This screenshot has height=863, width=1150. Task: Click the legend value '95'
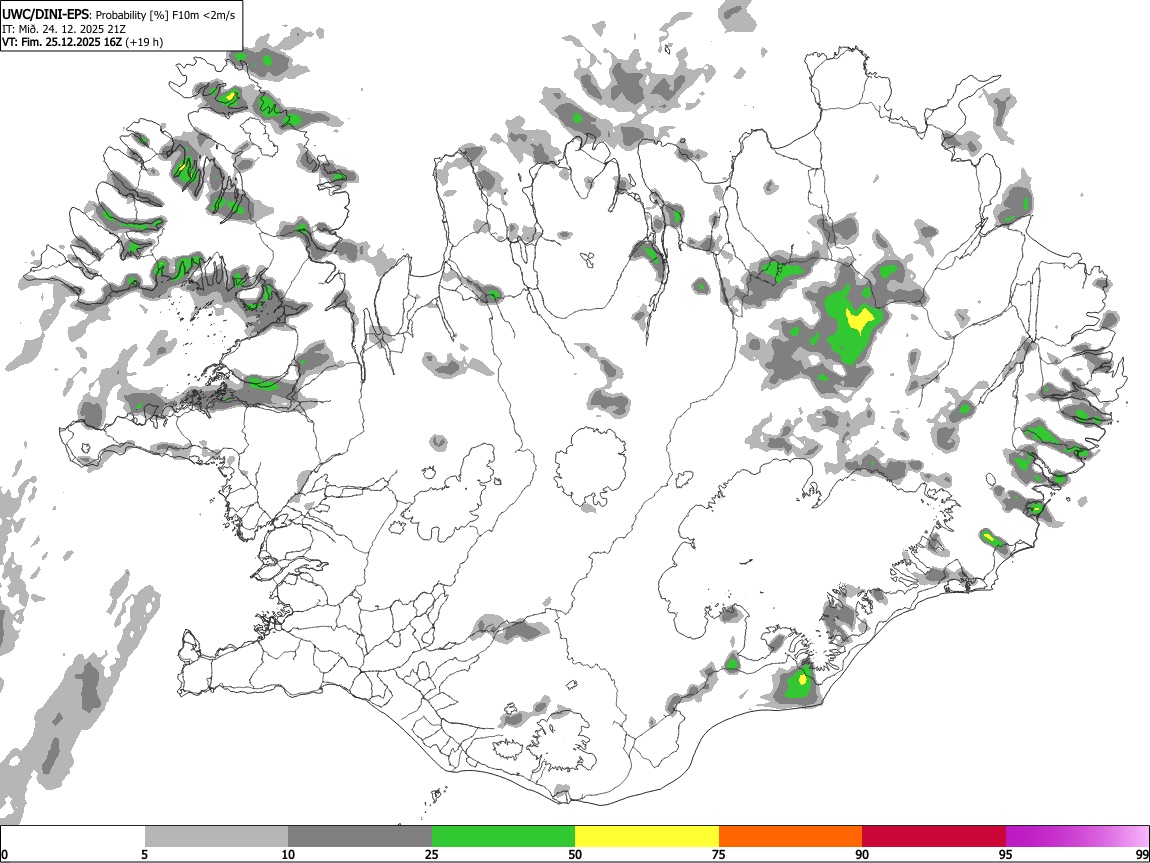1006,854
